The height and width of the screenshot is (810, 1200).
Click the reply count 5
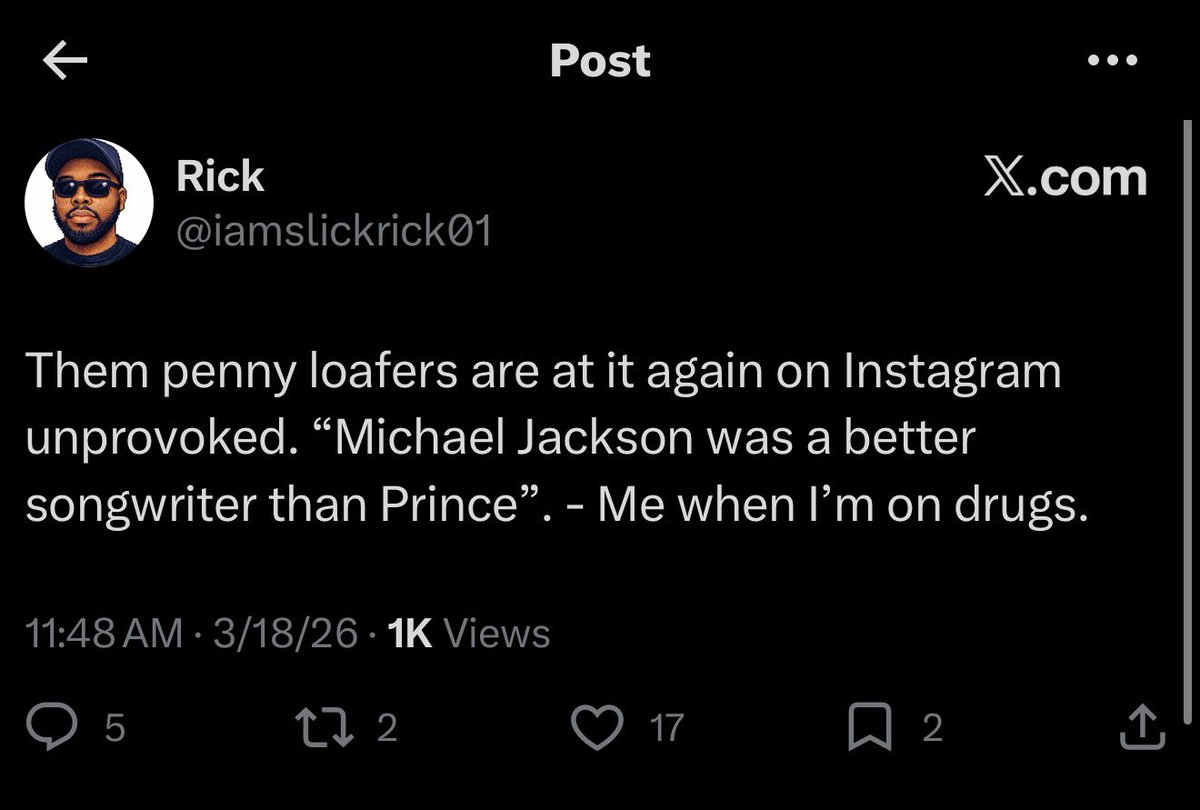115,729
